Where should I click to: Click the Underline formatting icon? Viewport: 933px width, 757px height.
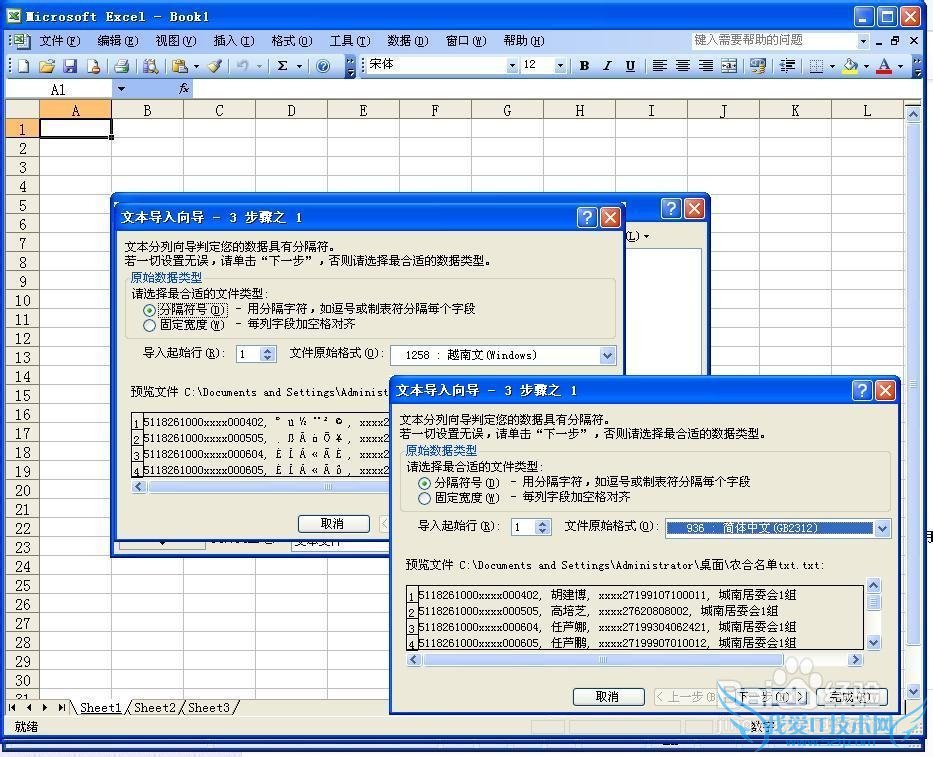pos(630,66)
